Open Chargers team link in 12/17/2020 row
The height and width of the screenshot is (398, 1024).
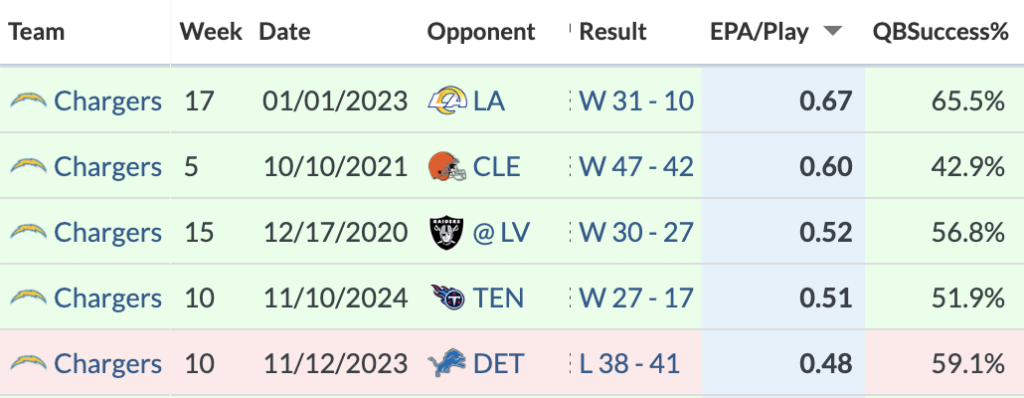point(108,233)
